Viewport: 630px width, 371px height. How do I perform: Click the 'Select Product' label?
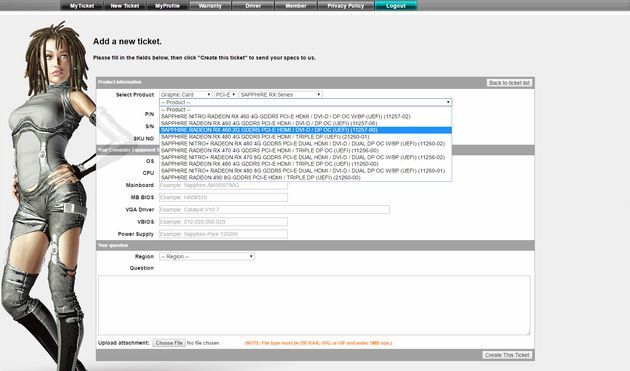[x=135, y=94]
